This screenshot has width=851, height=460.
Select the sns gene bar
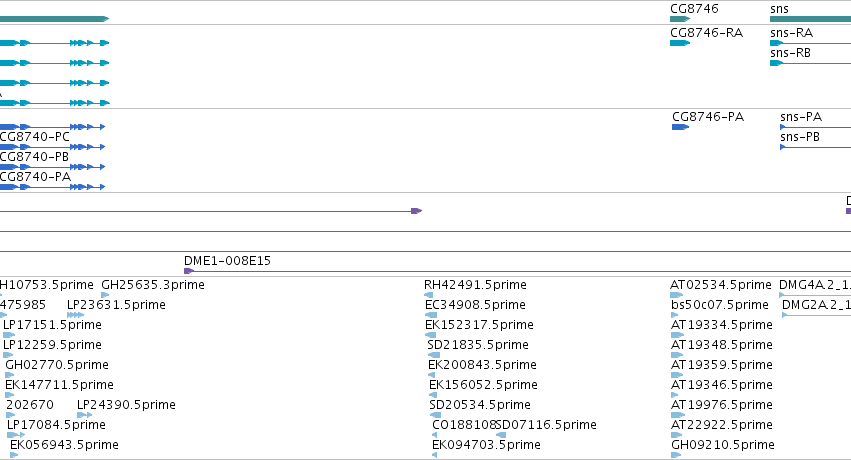coord(810,19)
